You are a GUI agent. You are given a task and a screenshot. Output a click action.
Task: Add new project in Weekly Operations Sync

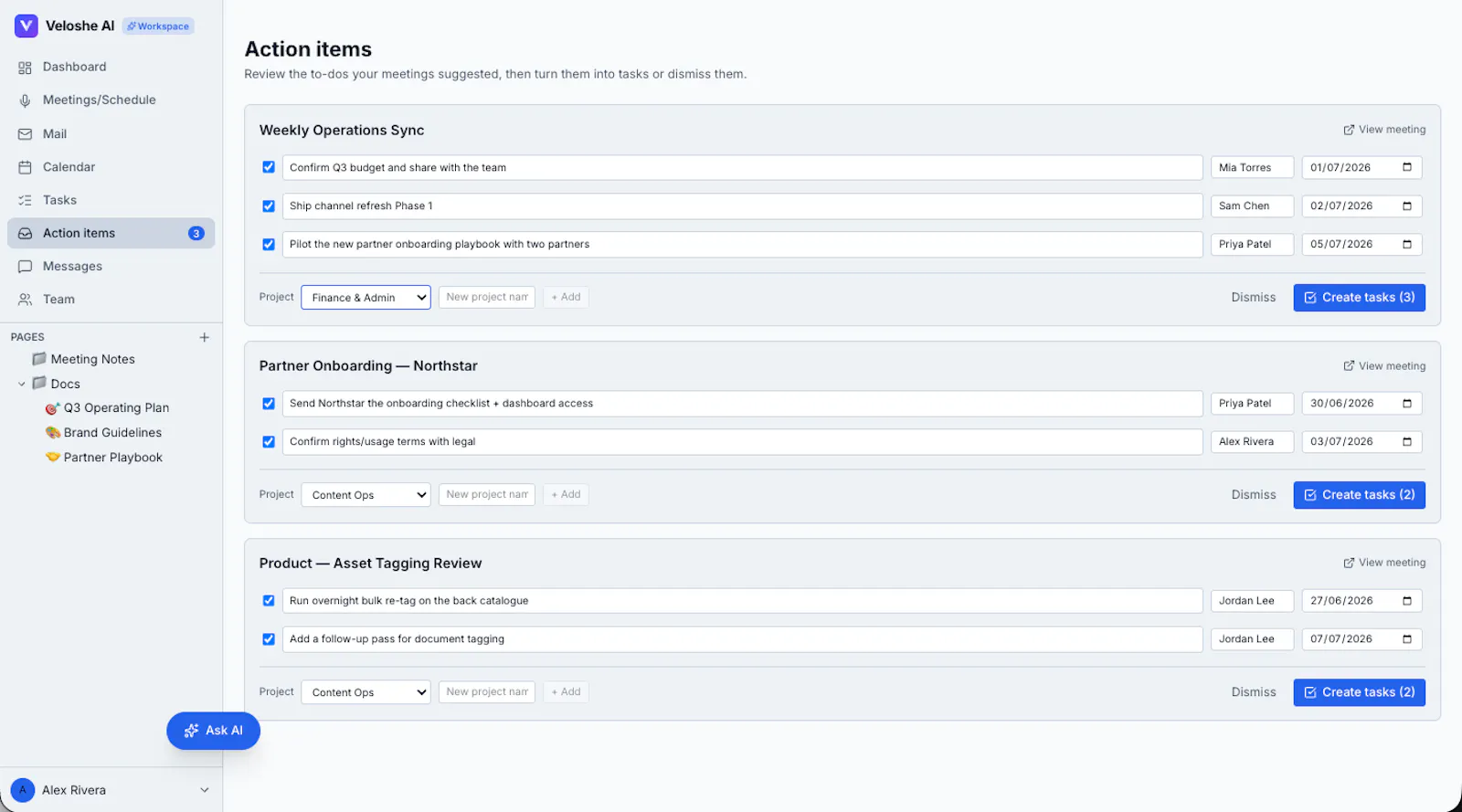567,297
